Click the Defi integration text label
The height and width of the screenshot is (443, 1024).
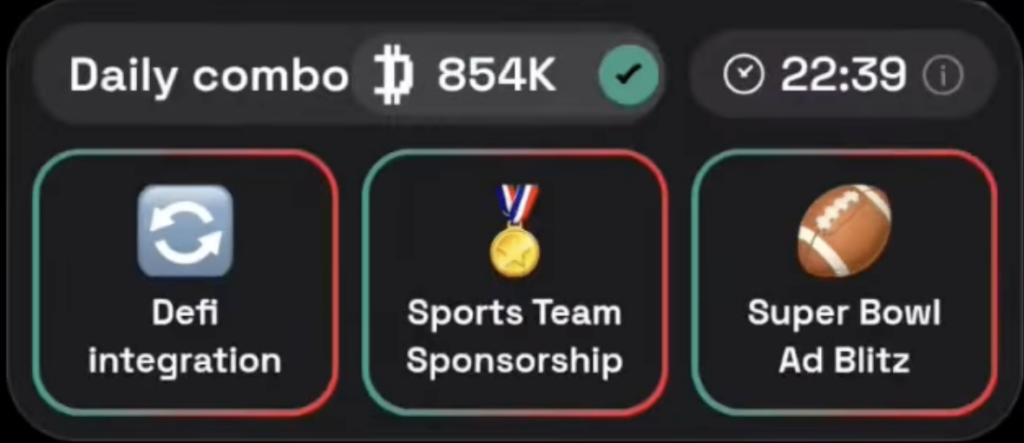tap(185, 337)
